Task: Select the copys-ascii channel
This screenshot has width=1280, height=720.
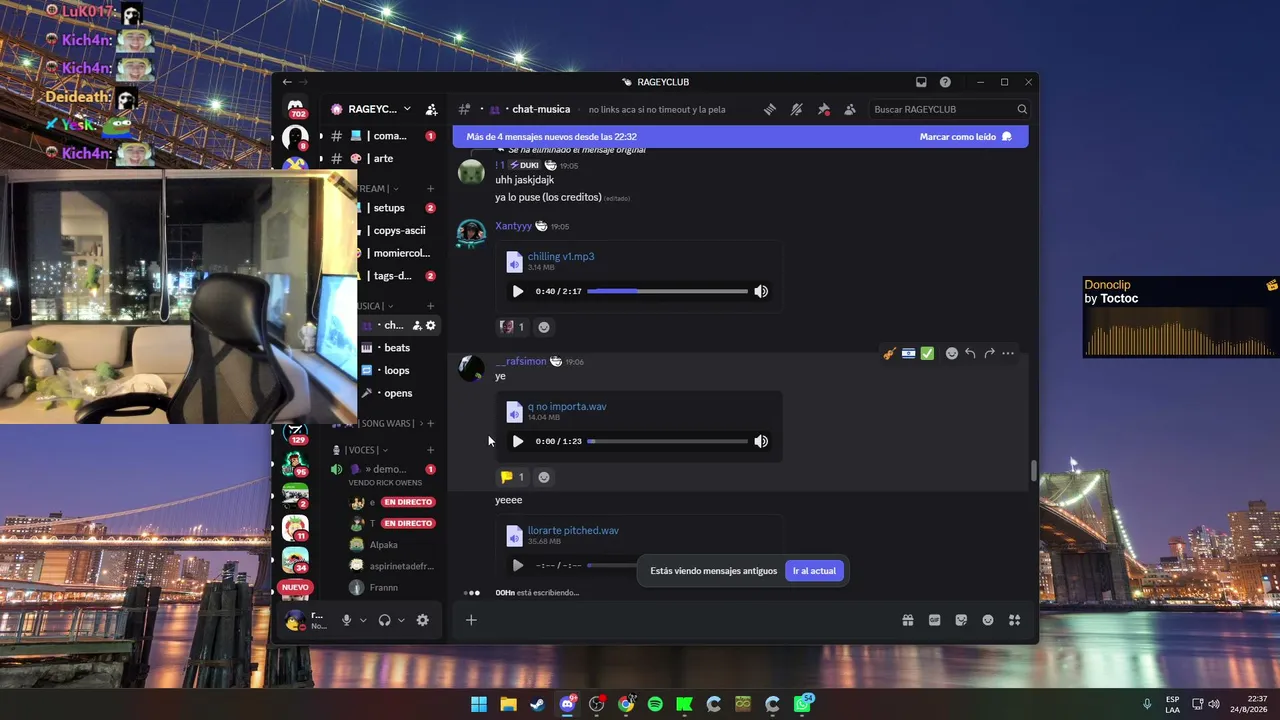Action: click(x=398, y=230)
